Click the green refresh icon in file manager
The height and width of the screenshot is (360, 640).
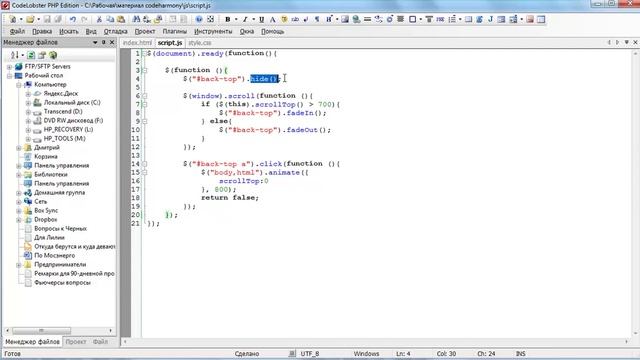[x=31, y=55]
